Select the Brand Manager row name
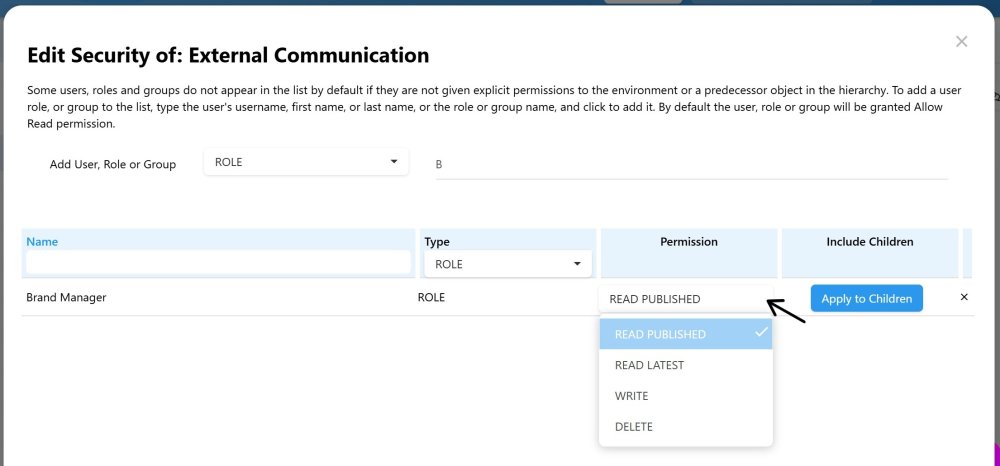 pos(66,298)
